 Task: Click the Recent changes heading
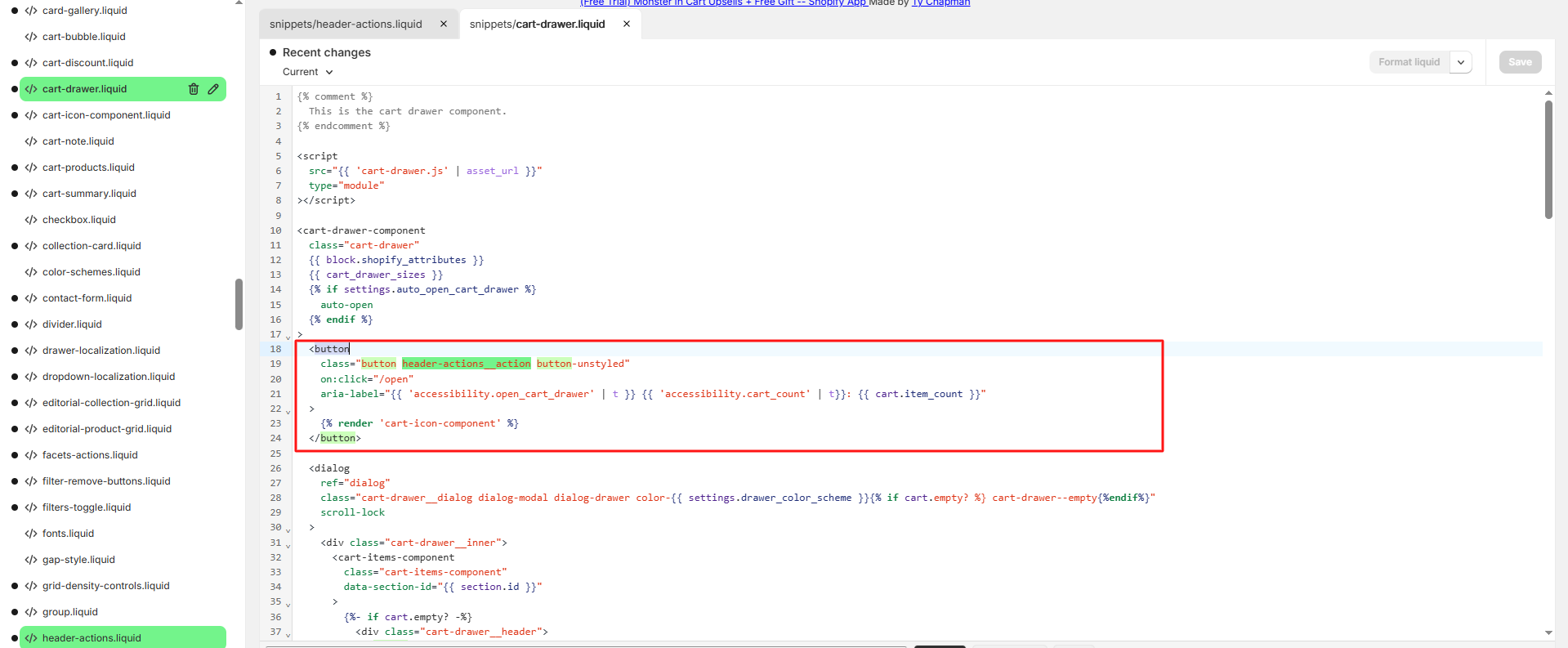click(x=326, y=52)
